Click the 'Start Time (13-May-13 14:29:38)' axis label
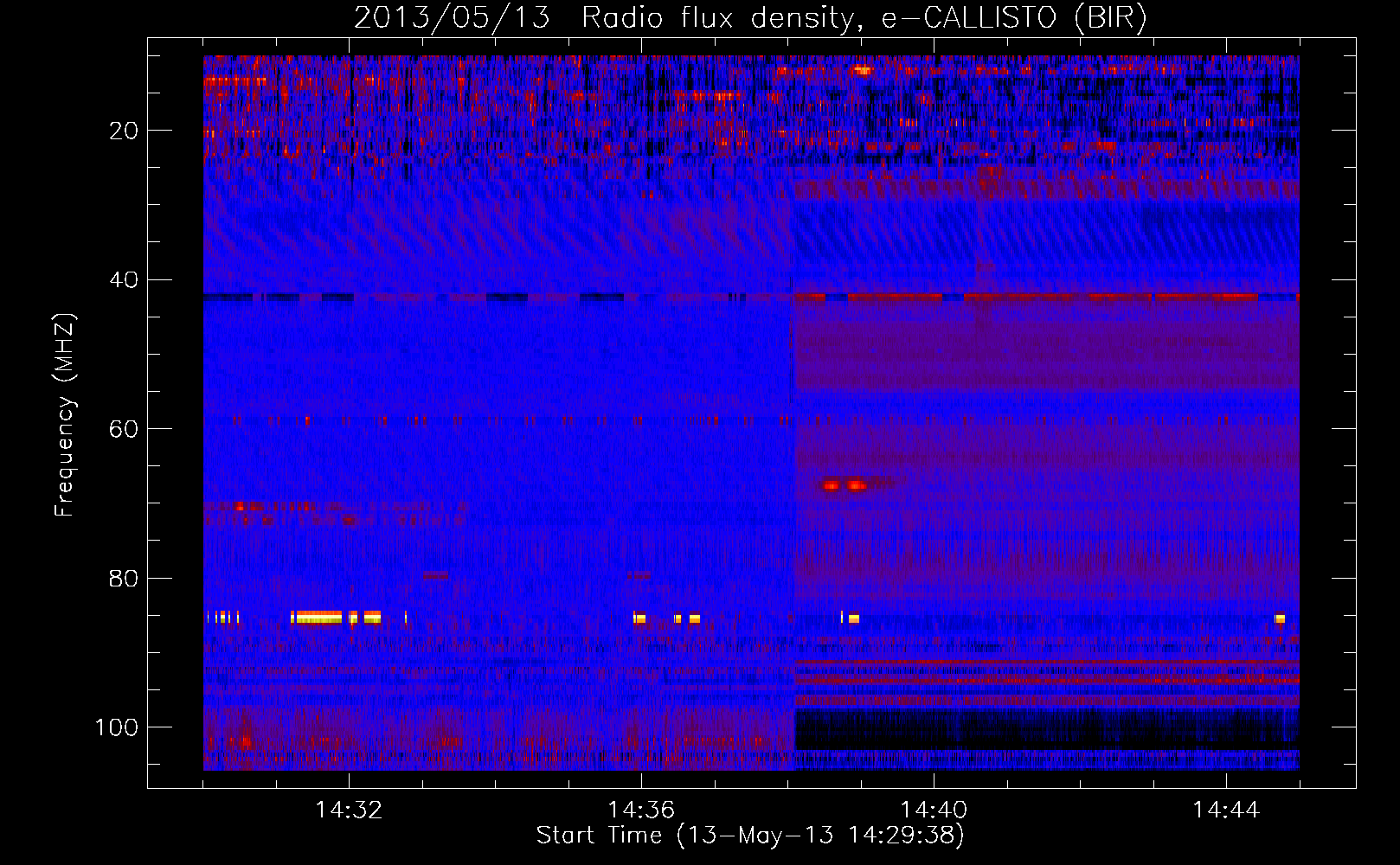The width and height of the screenshot is (1400, 865). 750,835
